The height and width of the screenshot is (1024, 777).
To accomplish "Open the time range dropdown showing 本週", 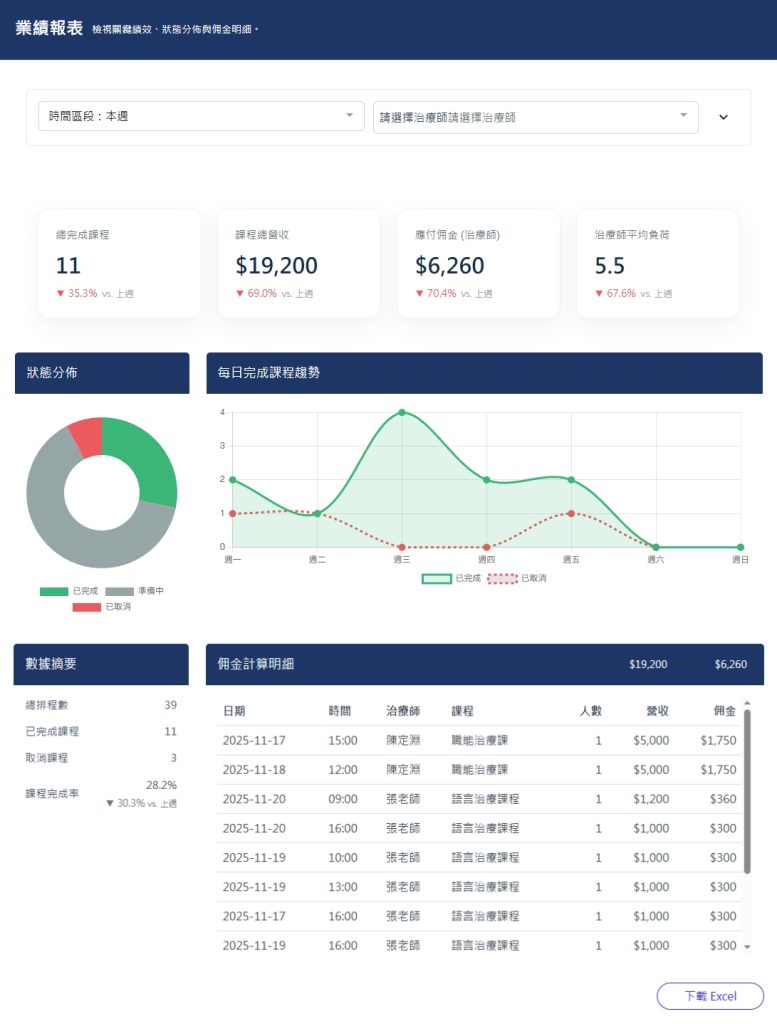I will (201, 116).
